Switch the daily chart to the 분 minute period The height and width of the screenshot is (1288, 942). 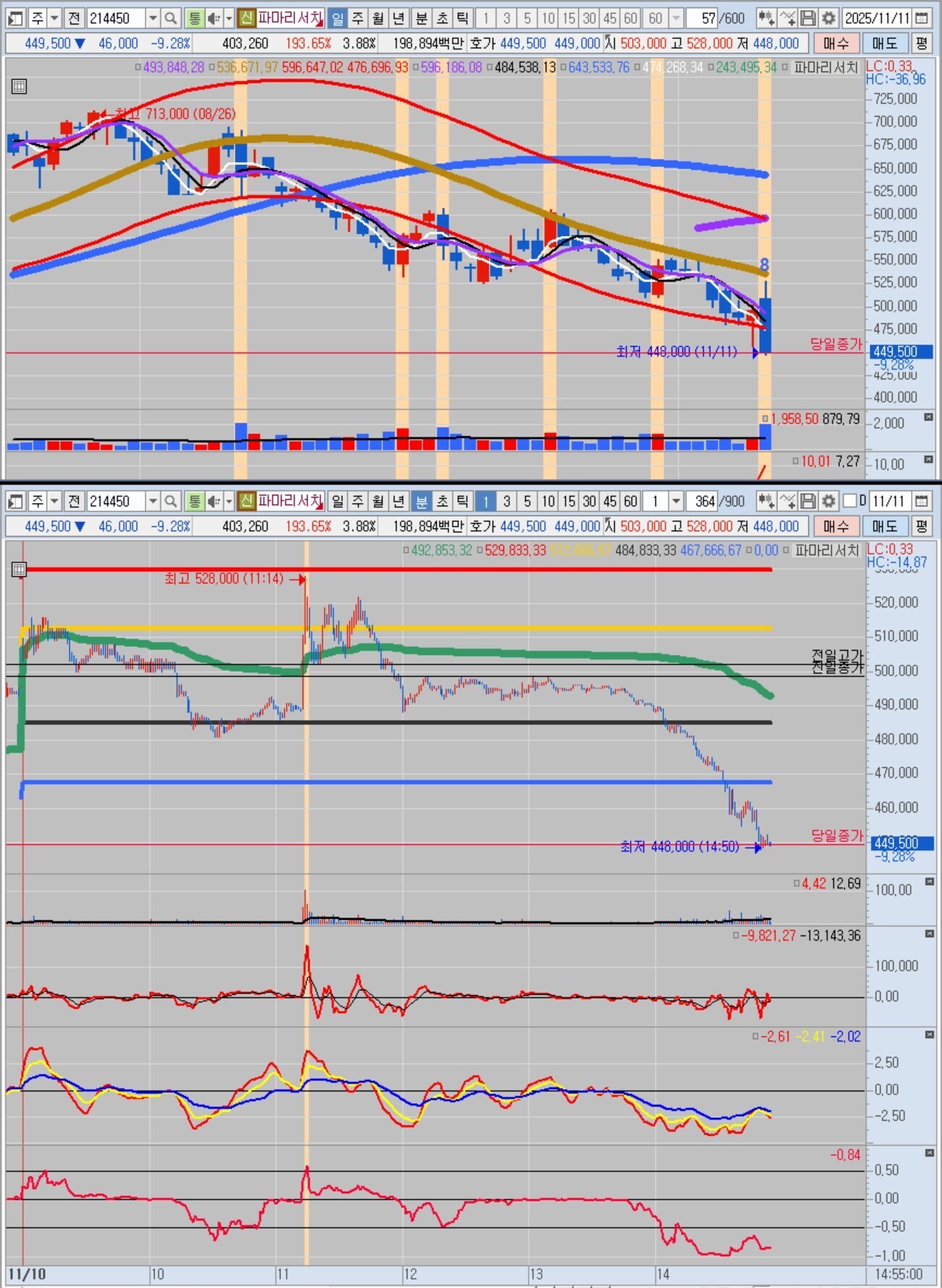(422, 18)
